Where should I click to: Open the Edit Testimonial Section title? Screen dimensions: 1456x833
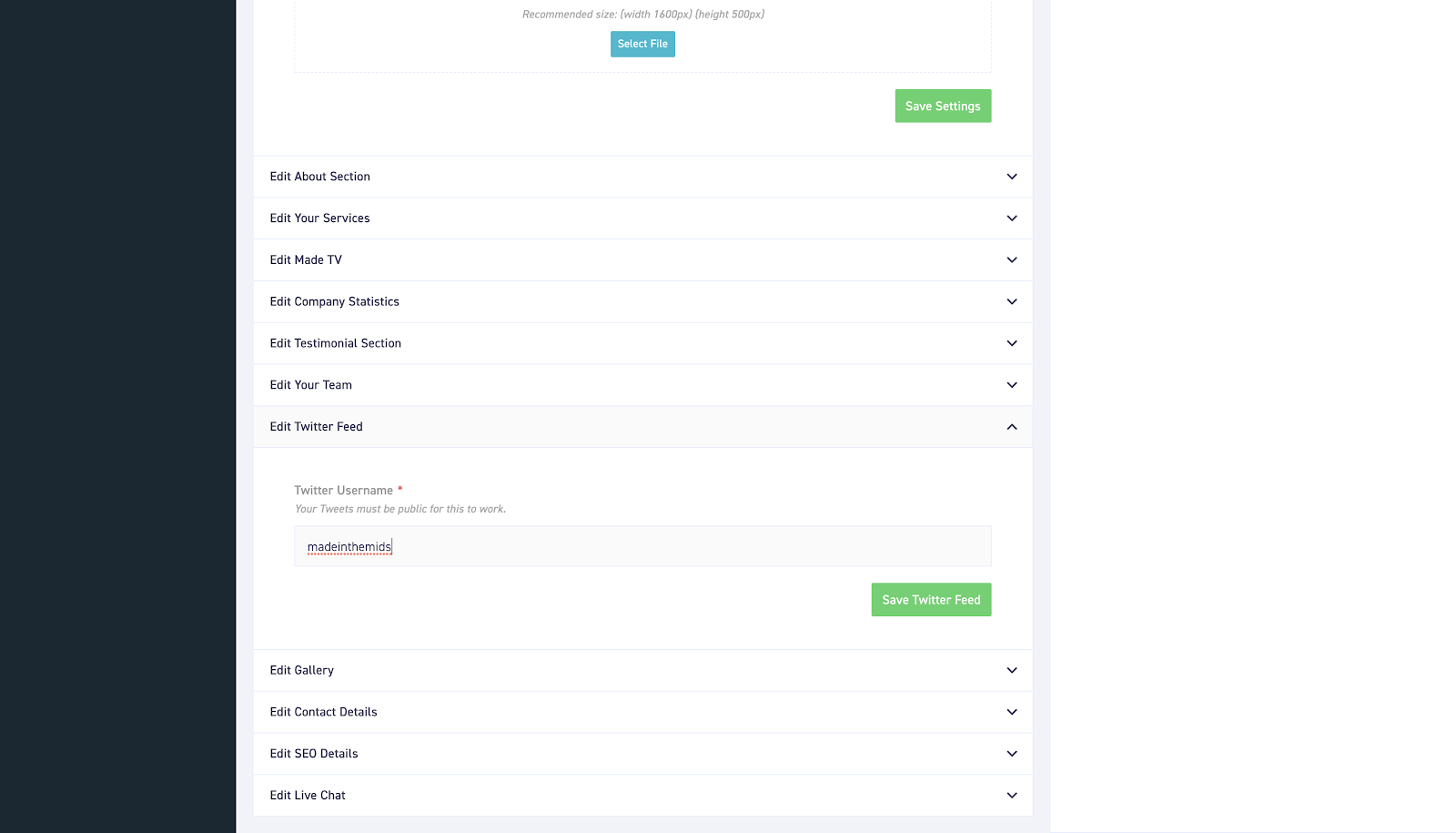[x=336, y=343]
